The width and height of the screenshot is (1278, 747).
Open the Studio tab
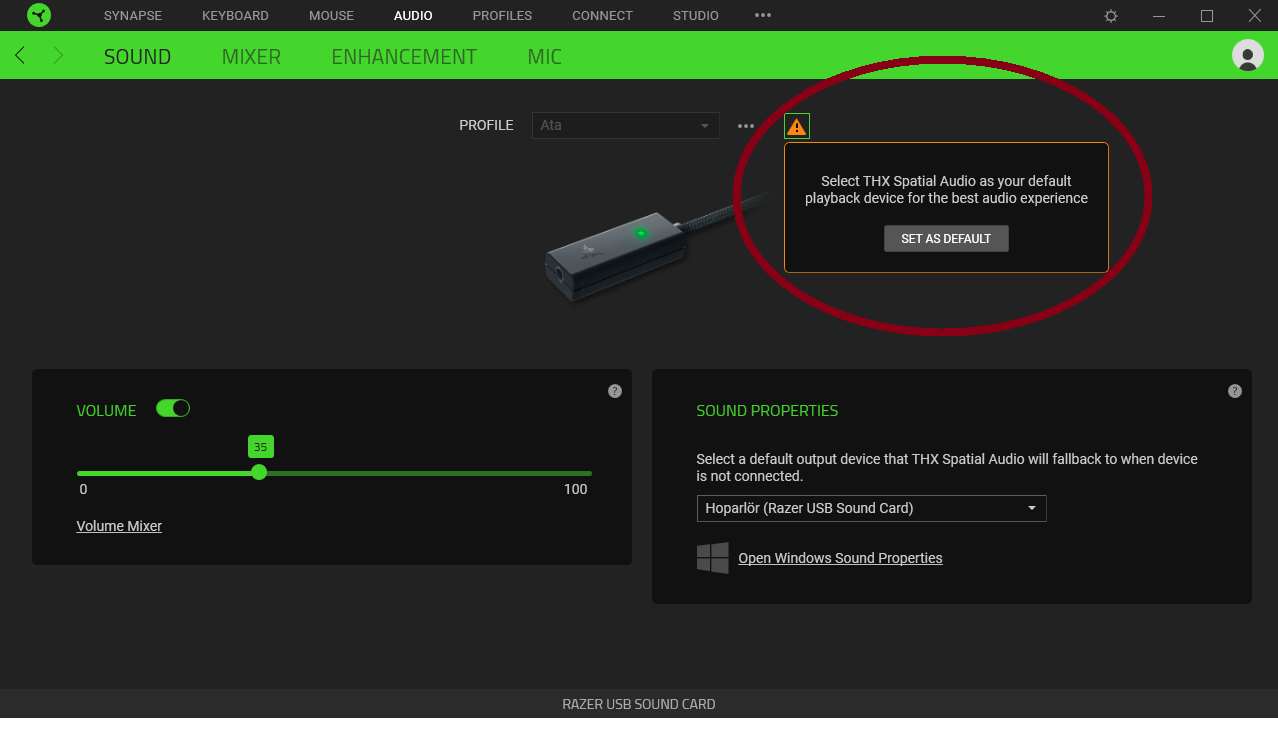pos(695,15)
